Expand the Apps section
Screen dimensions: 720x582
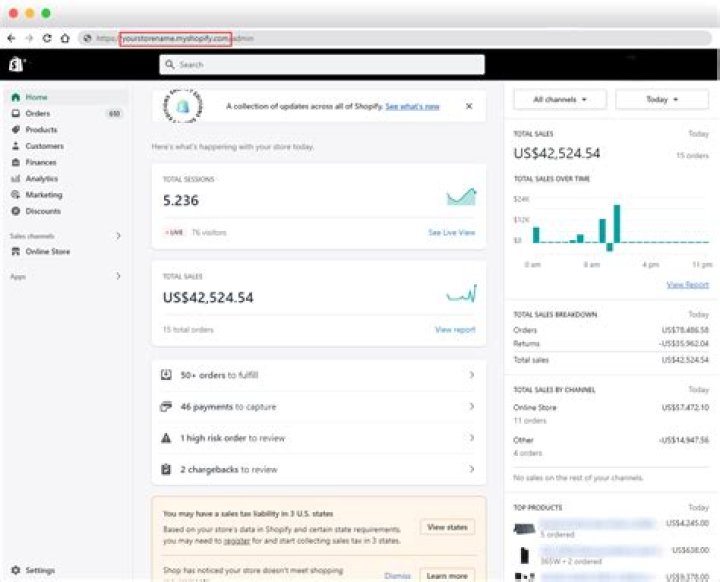[118, 276]
